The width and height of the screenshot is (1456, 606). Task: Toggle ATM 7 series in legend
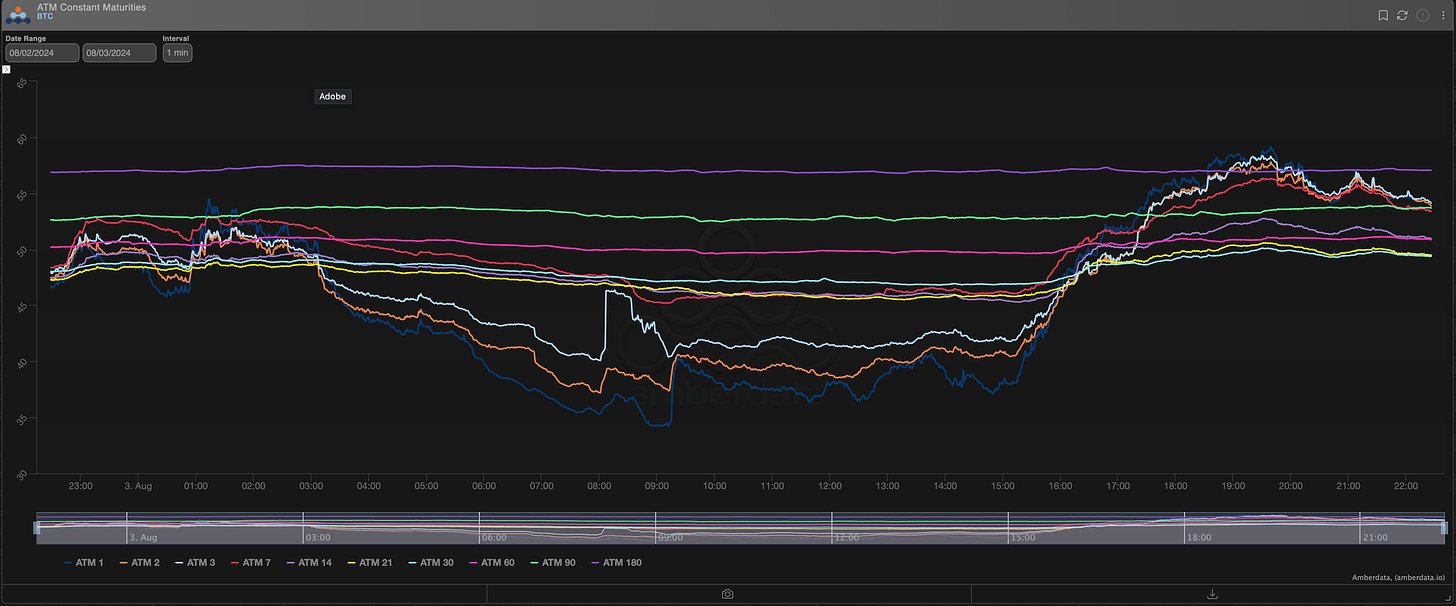(249, 563)
